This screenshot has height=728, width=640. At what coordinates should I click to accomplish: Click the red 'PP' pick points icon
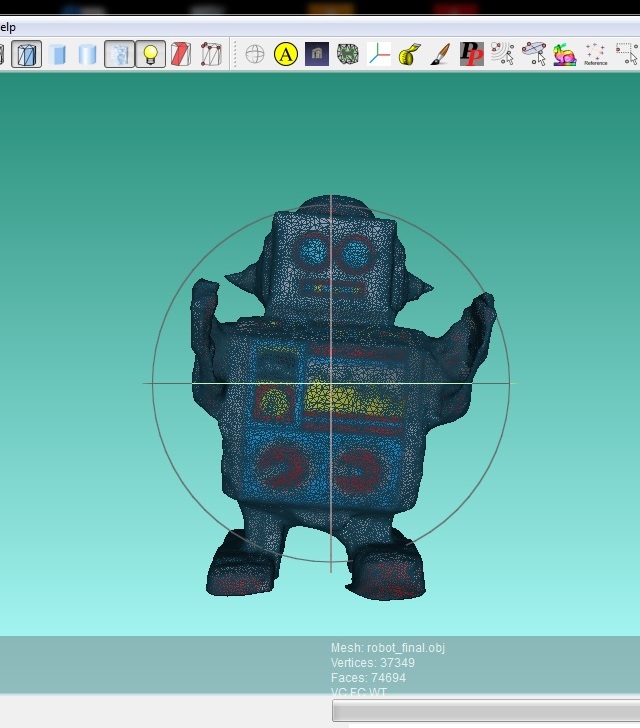[x=471, y=54]
